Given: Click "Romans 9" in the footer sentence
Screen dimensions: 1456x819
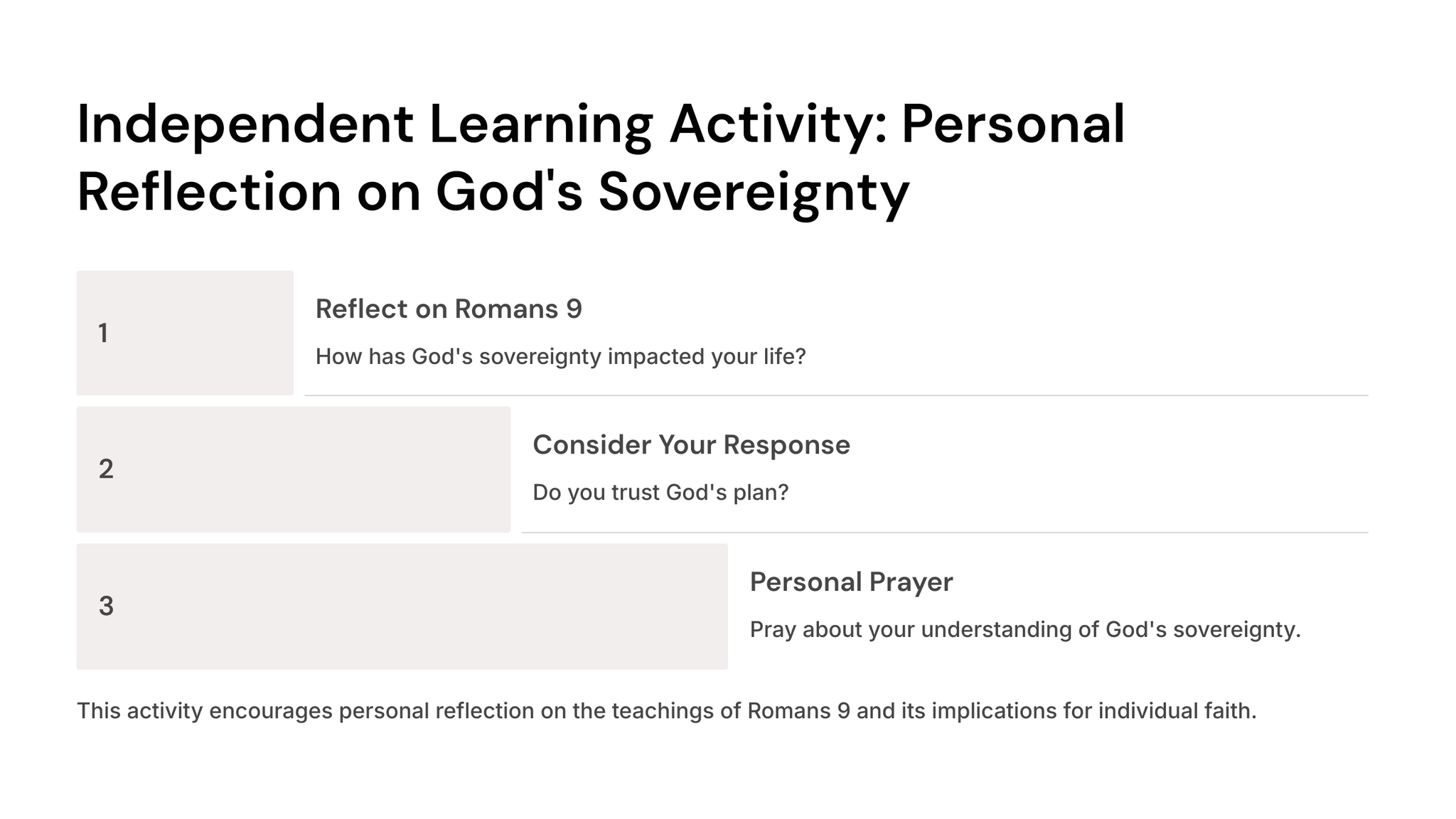Looking at the screenshot, I should coord(798,711).
